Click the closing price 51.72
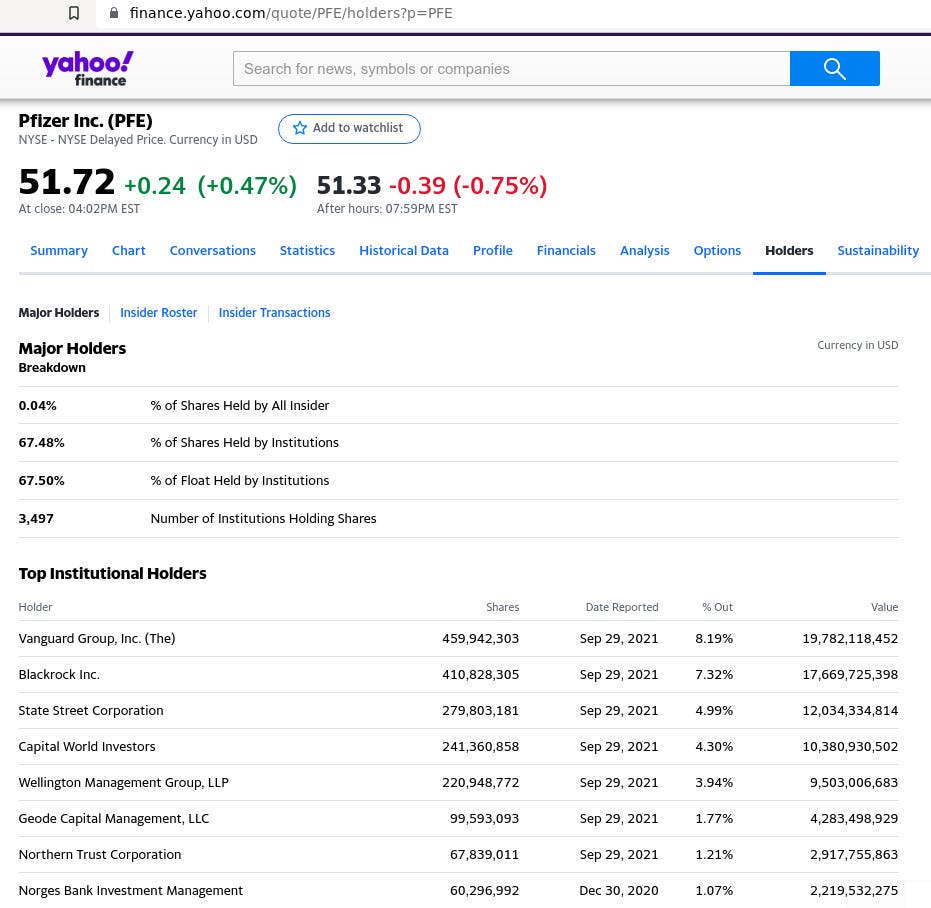This screenshot has width=931, height=908. pos(66,182)
